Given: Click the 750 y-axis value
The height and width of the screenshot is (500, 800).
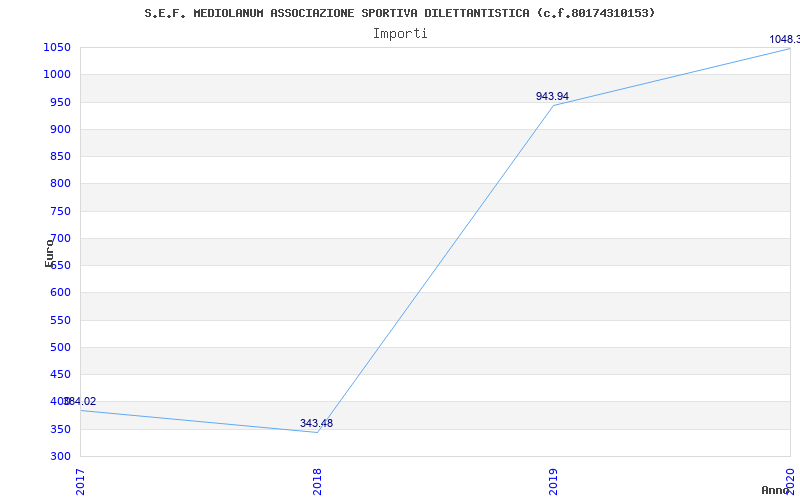Looking at the screenshot, I should click(60, 211).
